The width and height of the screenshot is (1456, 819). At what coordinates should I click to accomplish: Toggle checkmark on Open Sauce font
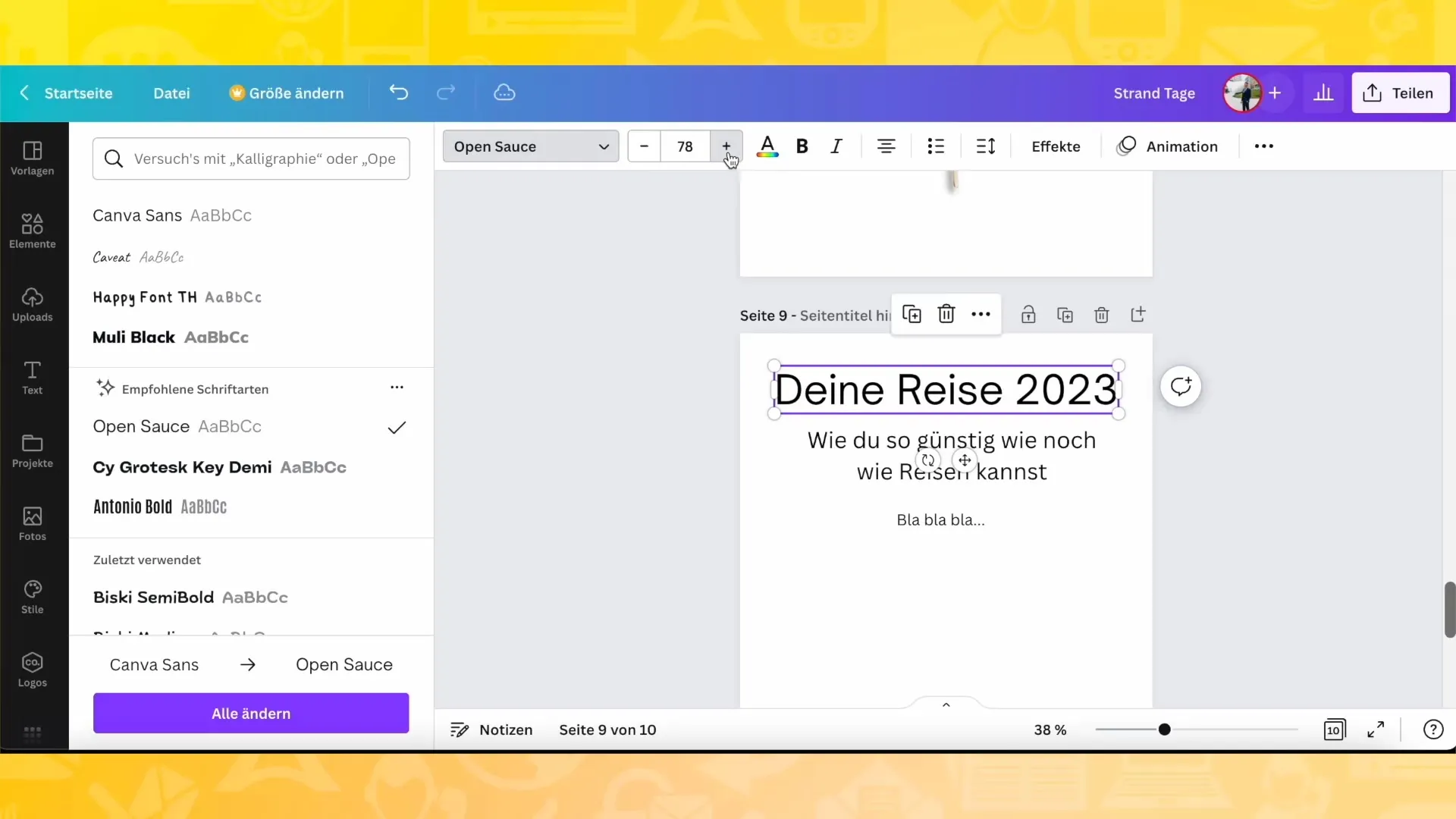coord(397,427)
